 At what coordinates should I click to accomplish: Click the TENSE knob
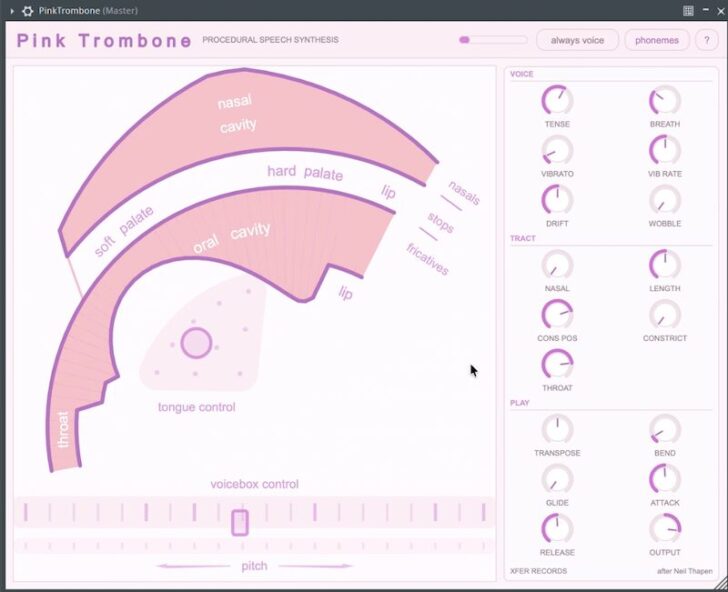pos(557,100)
